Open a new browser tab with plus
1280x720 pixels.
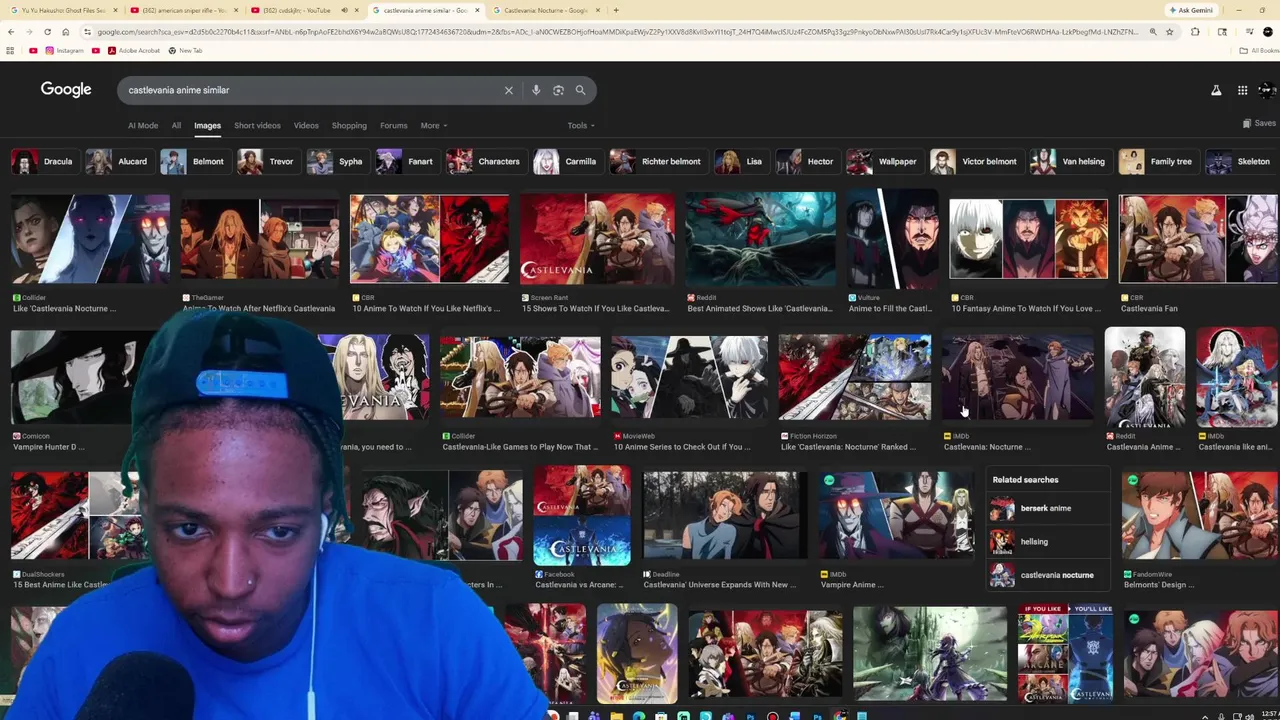click(x=615, y=10)
